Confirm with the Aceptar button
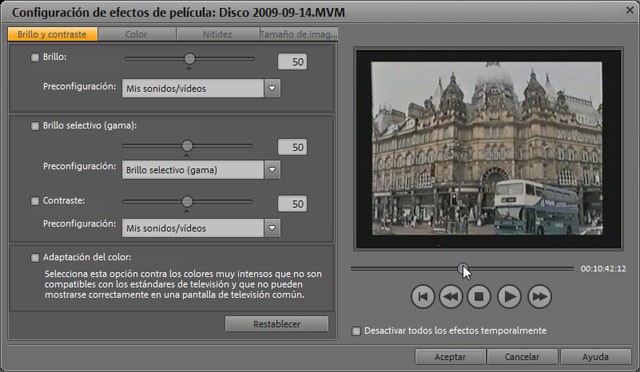Screen dimensions: 640x372 pyautogui.click(x=450, y=357)
